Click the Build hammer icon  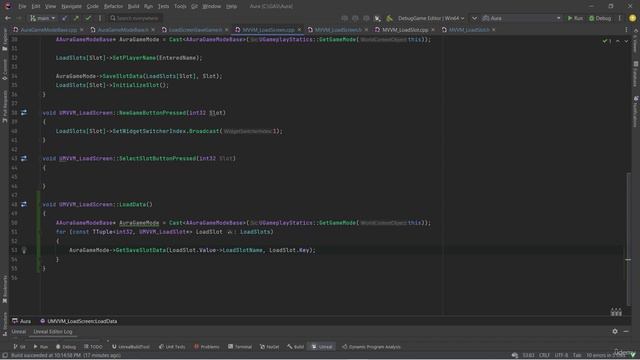tap(389, 18)
